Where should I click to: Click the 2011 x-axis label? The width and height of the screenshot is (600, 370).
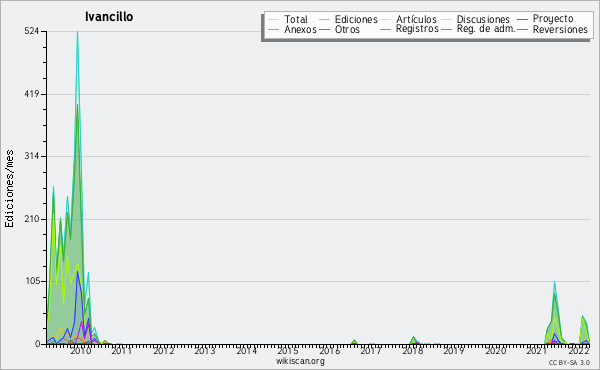pyautogui.click(x=122, y=350)
